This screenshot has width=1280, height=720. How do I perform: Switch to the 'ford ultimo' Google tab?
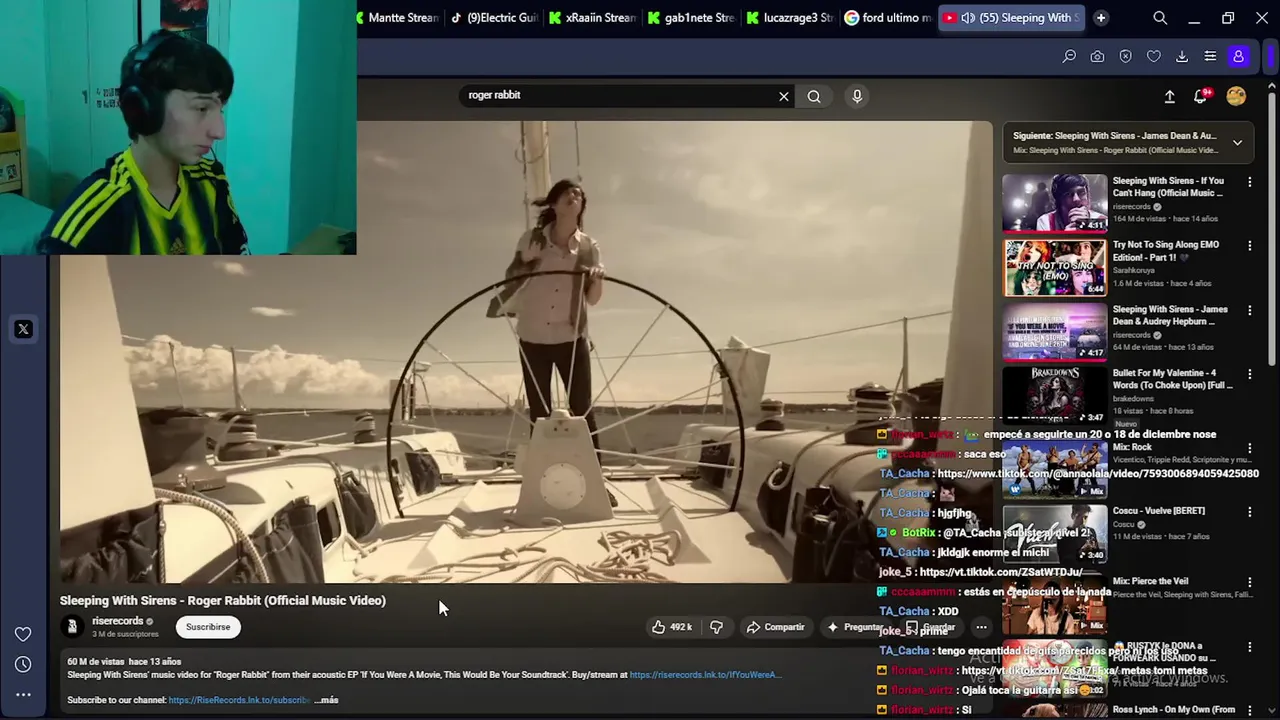tap(887, 18)
